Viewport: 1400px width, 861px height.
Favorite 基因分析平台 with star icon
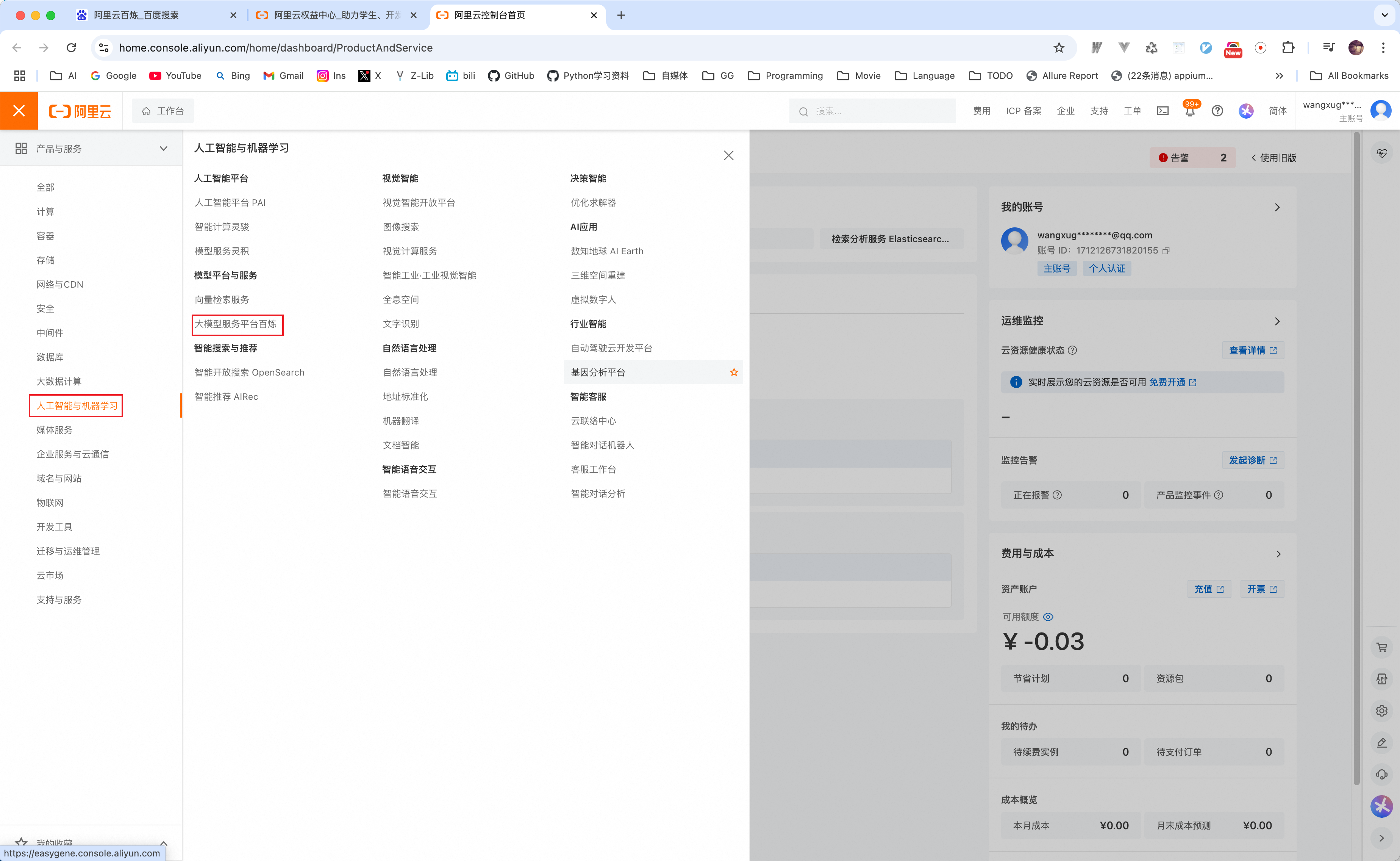734,372
